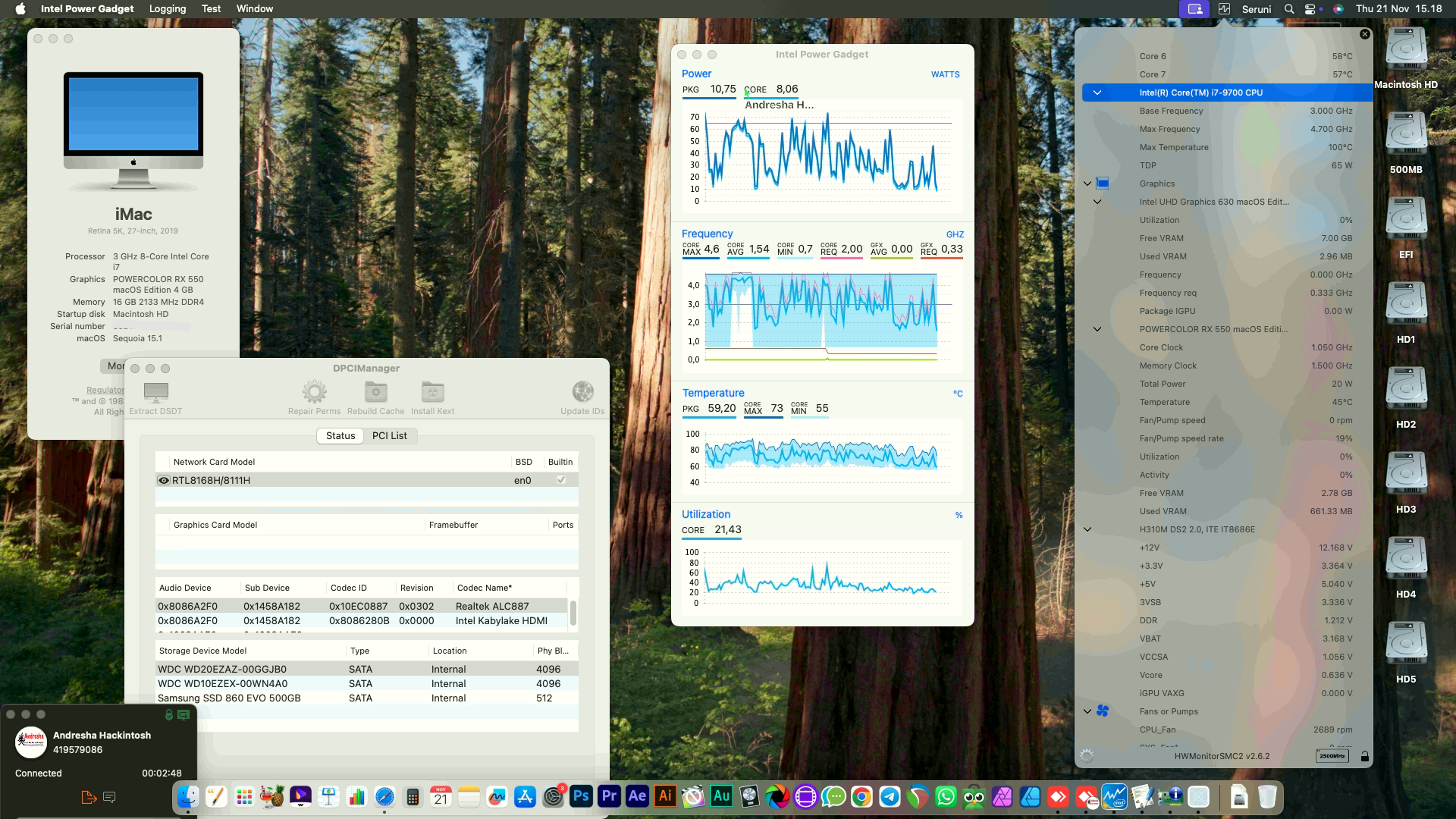The width and height of the screenshot is (1456, 819).
Task: Click the Temperature graph in Power Gadget
Action: tap(823, 457)
